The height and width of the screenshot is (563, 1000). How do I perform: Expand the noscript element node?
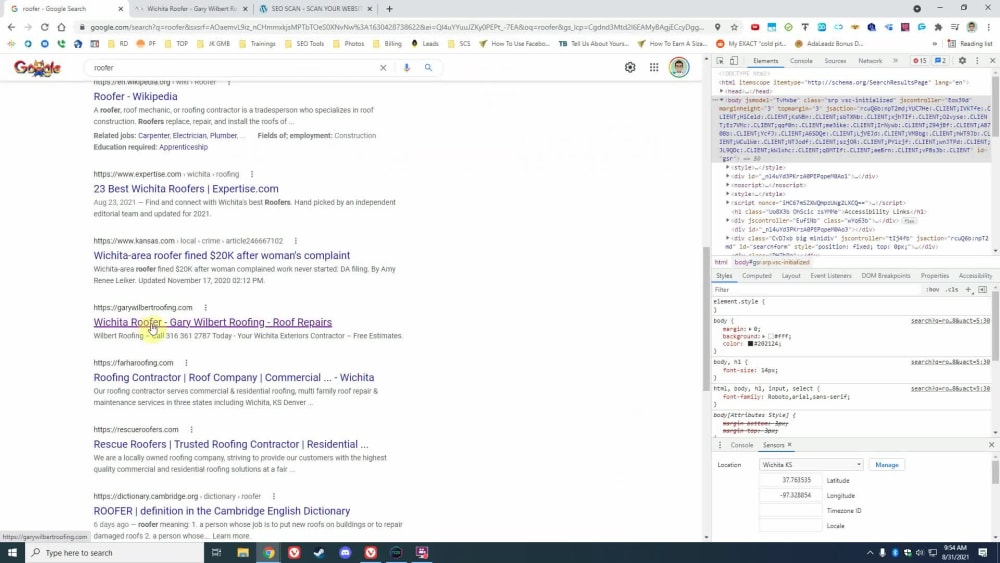click(728, 185)
